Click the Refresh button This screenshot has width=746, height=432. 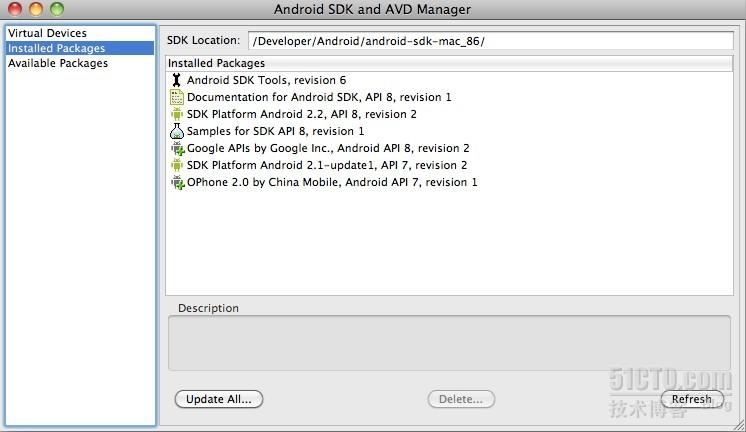691,399
